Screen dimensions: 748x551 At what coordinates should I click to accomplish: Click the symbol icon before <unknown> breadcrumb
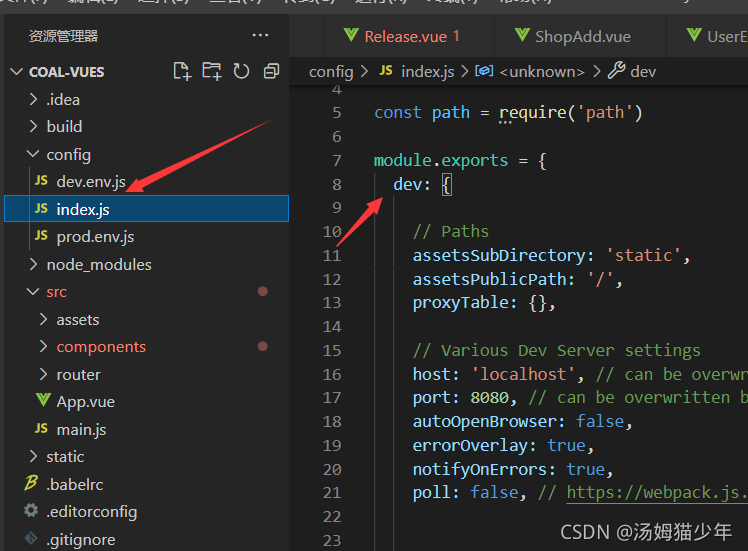point(484,71)
